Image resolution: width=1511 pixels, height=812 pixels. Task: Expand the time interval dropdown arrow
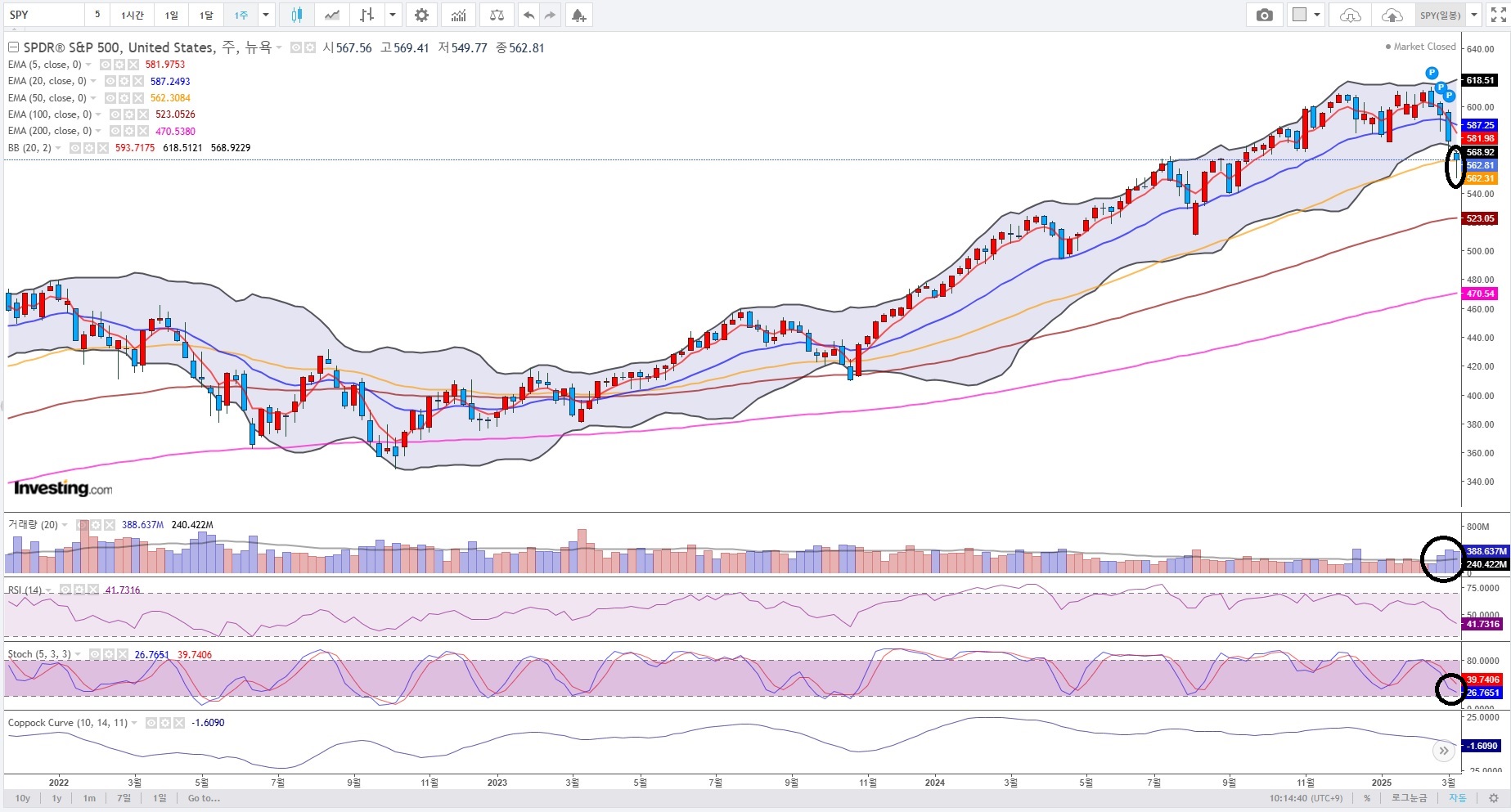point(265,15)
